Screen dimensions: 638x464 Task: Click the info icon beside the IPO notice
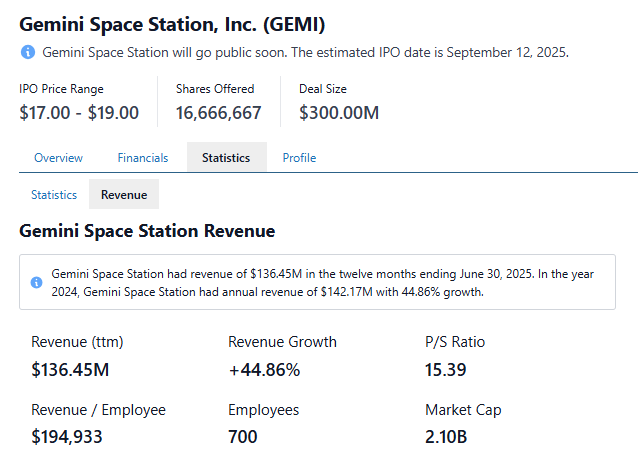point(27,52)
